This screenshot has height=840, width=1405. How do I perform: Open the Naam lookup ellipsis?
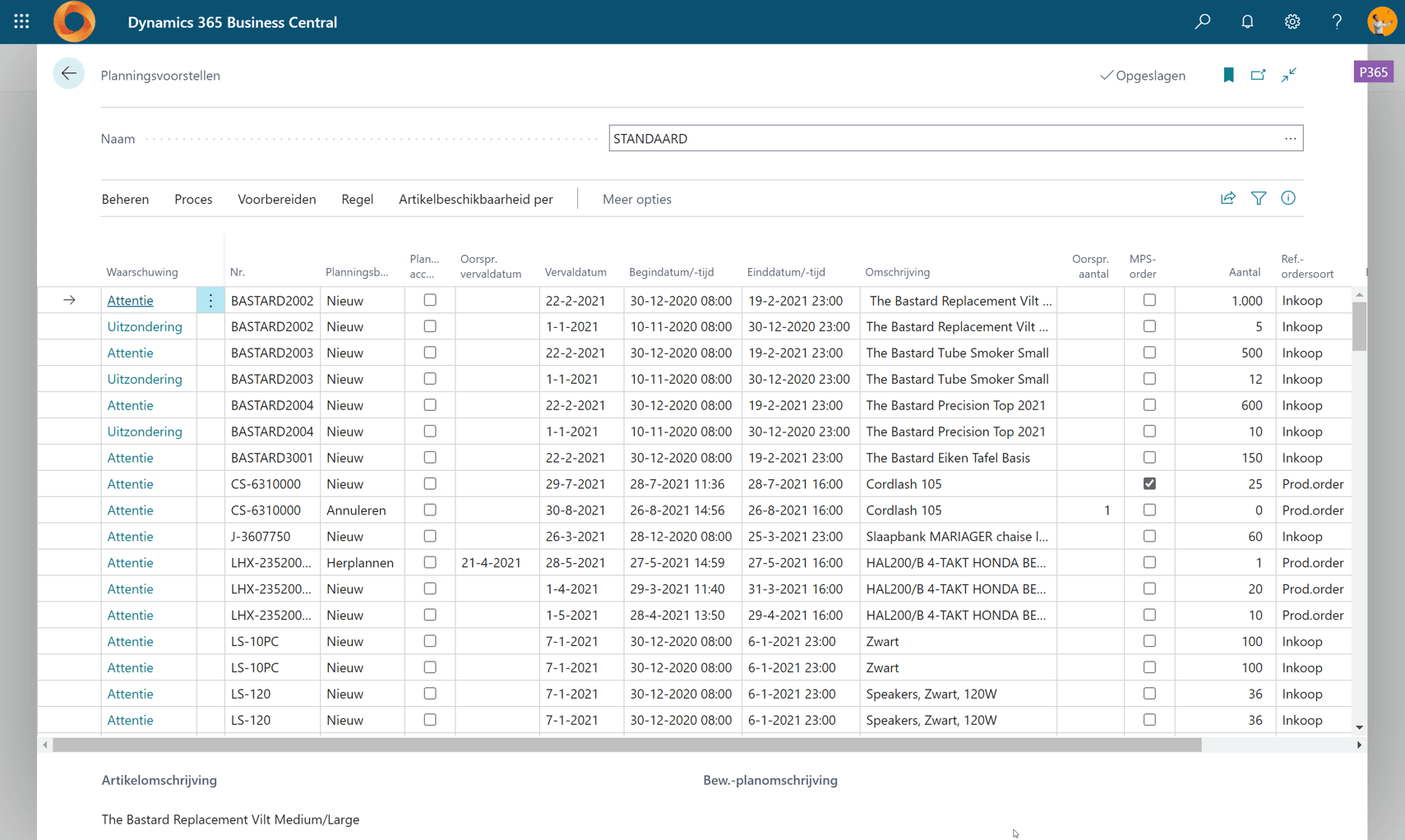(1290, 138)
